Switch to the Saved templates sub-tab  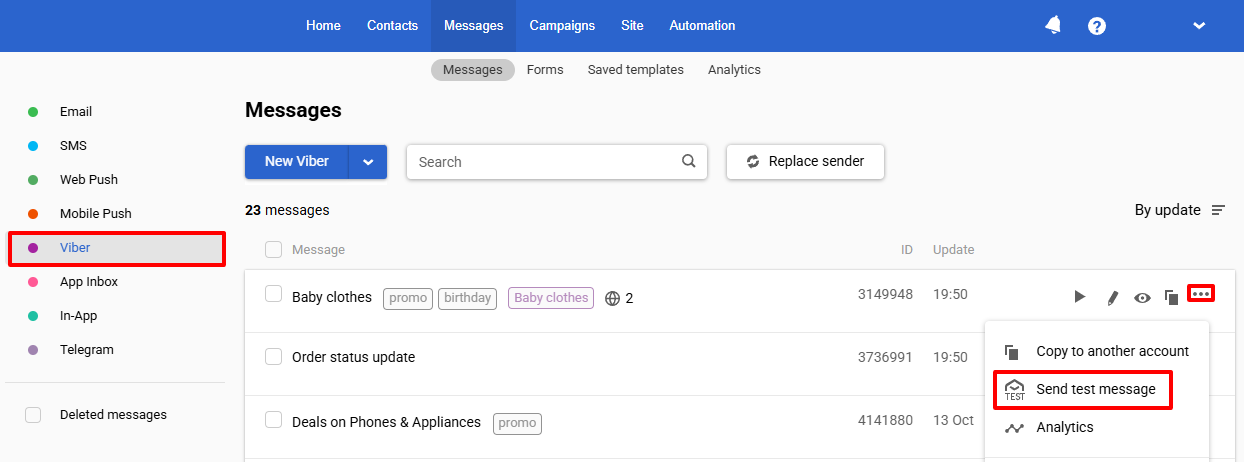point(636,70)
